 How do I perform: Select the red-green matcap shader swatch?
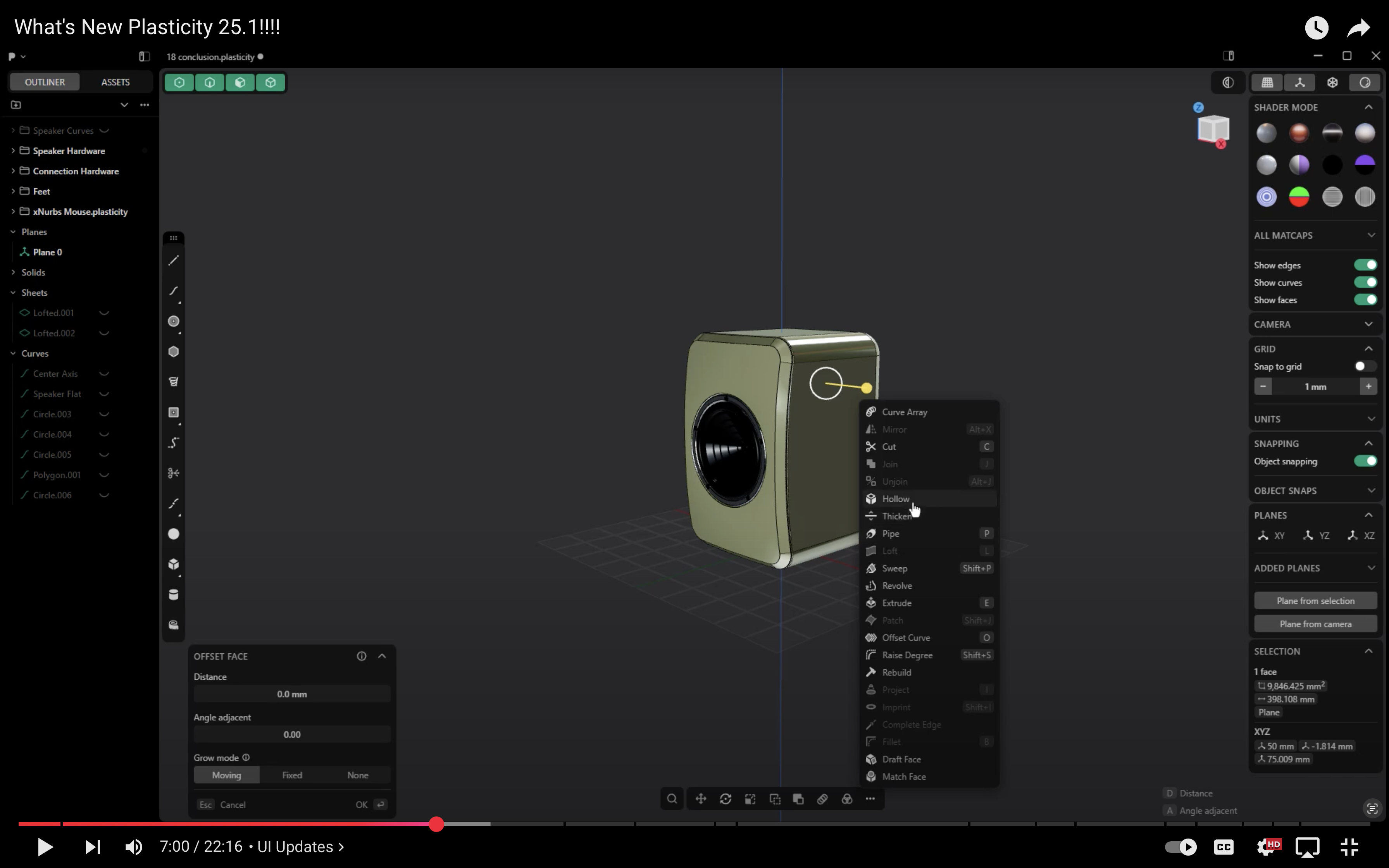[x=1299, y=197]
